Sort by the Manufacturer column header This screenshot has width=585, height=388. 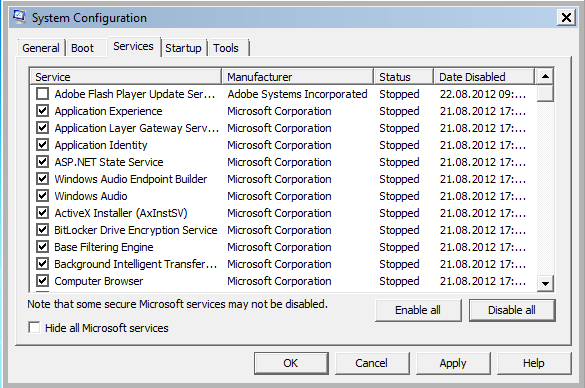point(297,77)
